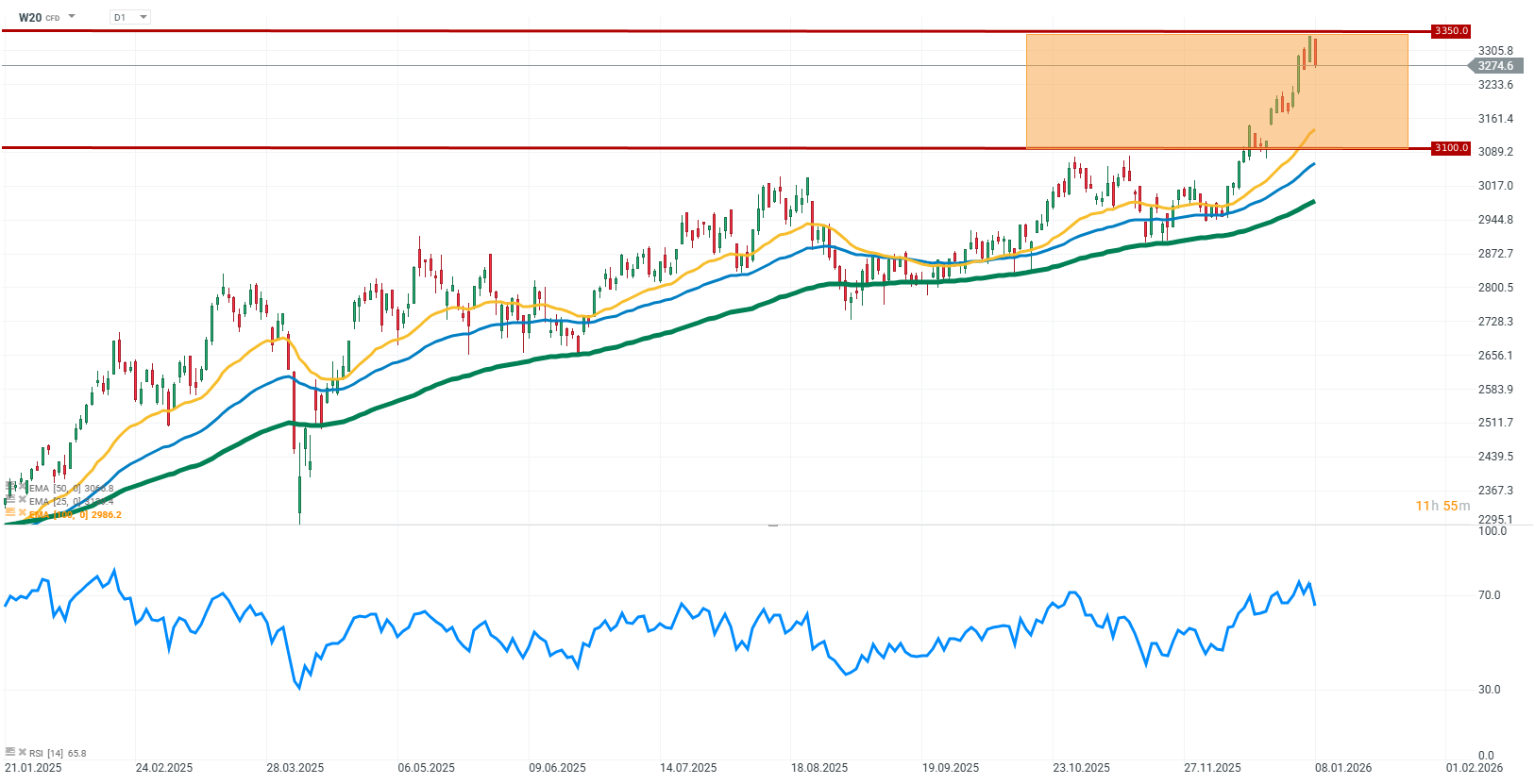Screen dimensions: 1535x784
Task: Open the D1 timeframe dropdown
Action: (130, 17)
